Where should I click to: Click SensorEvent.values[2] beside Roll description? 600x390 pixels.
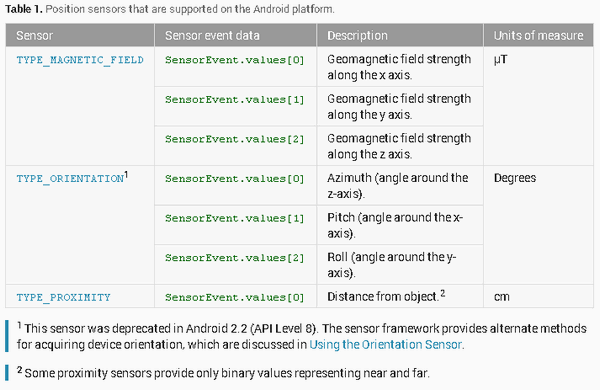[x=235, y=258]
